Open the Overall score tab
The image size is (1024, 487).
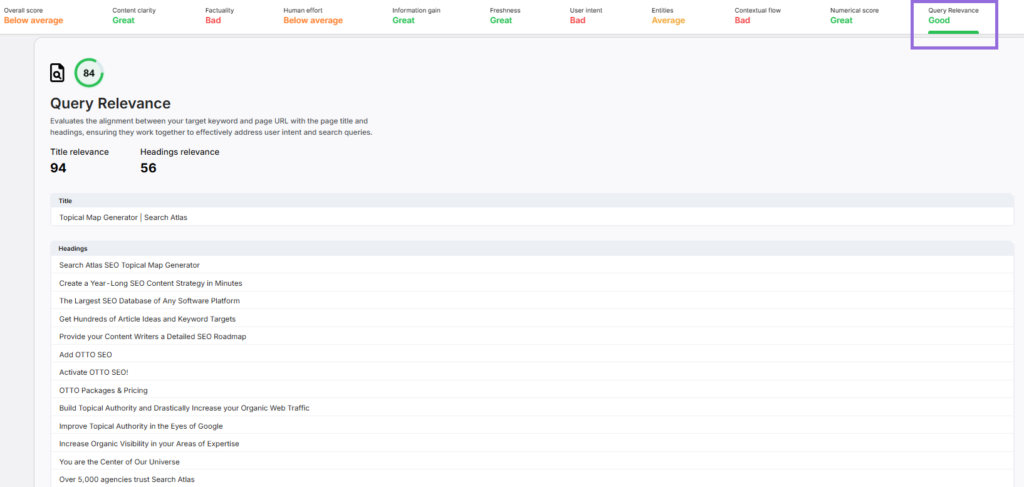click(x=33, y=16)
